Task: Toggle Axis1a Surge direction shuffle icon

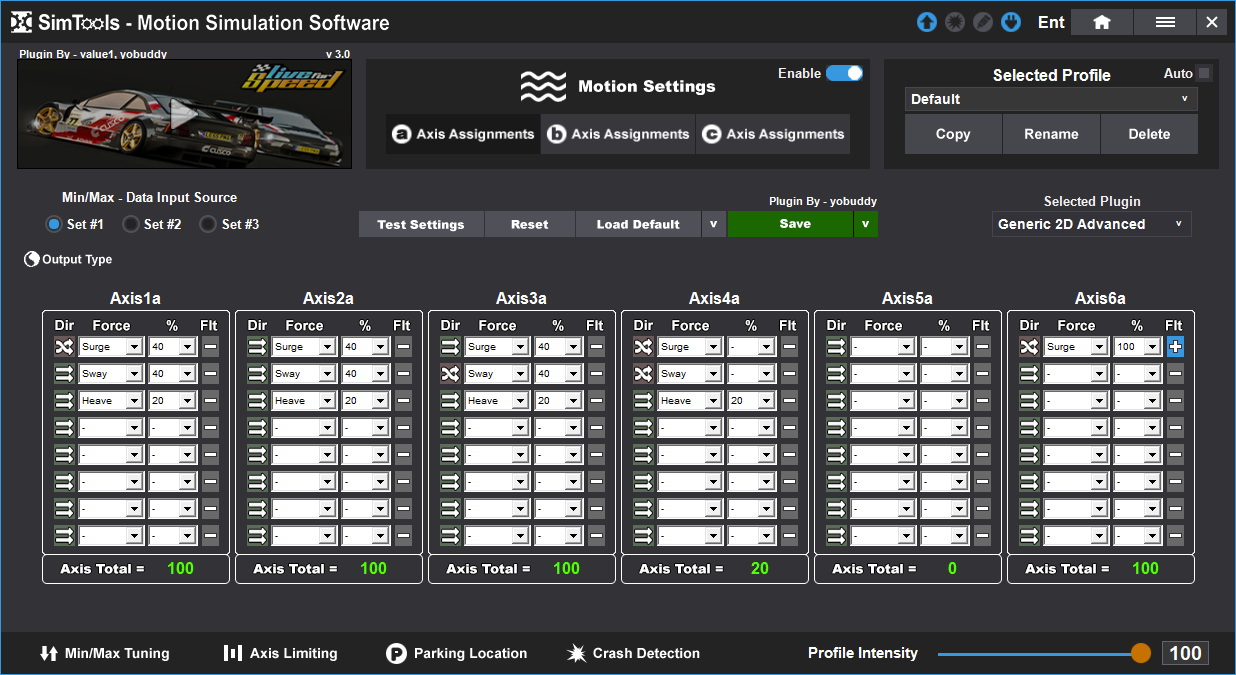Action: pyautogui.click(x=64, y=347)
